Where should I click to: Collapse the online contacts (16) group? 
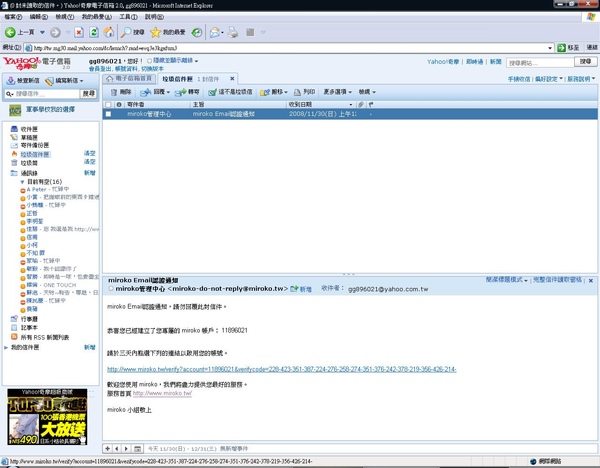22,182
